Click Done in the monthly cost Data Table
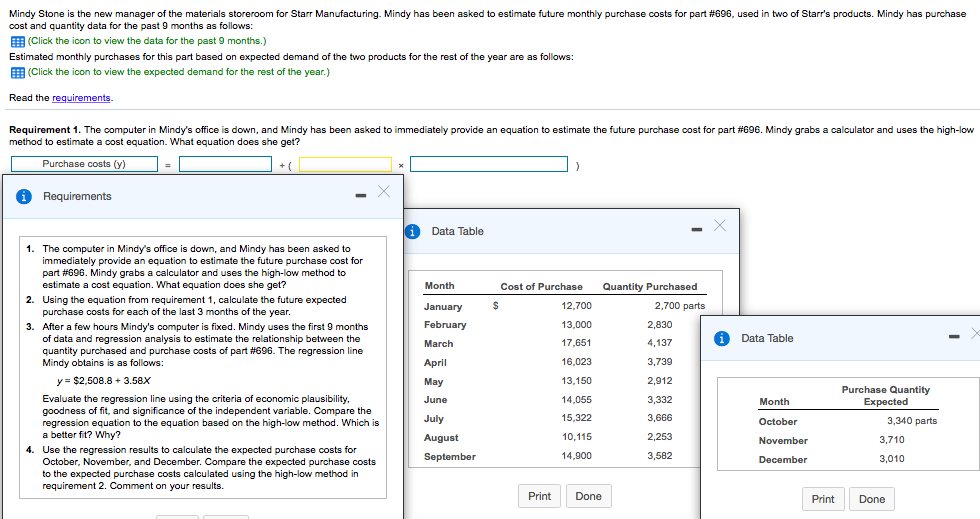980x519 pixels. click(589, 496)
